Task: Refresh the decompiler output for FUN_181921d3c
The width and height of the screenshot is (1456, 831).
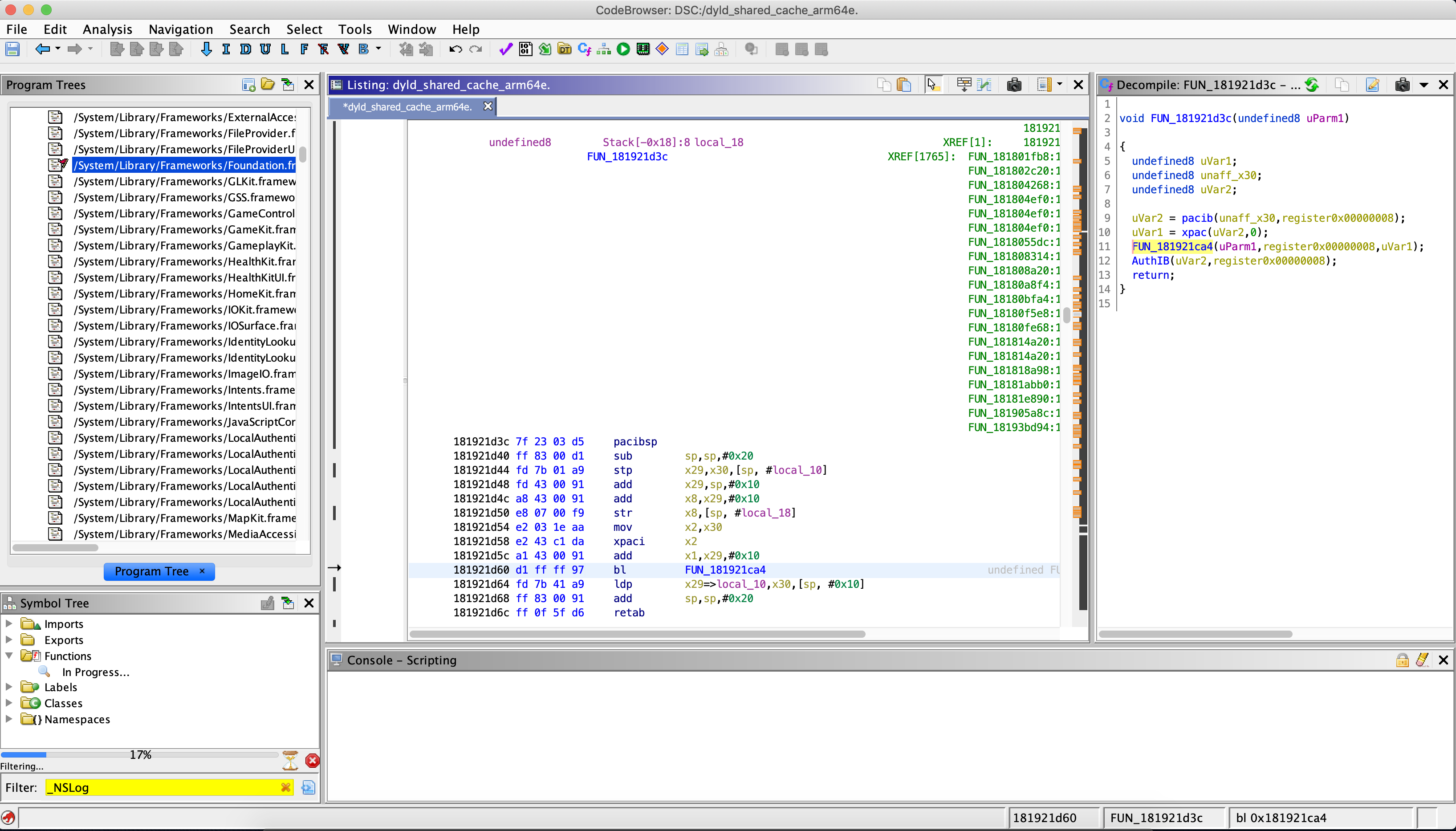Action: pos(1312,85)
